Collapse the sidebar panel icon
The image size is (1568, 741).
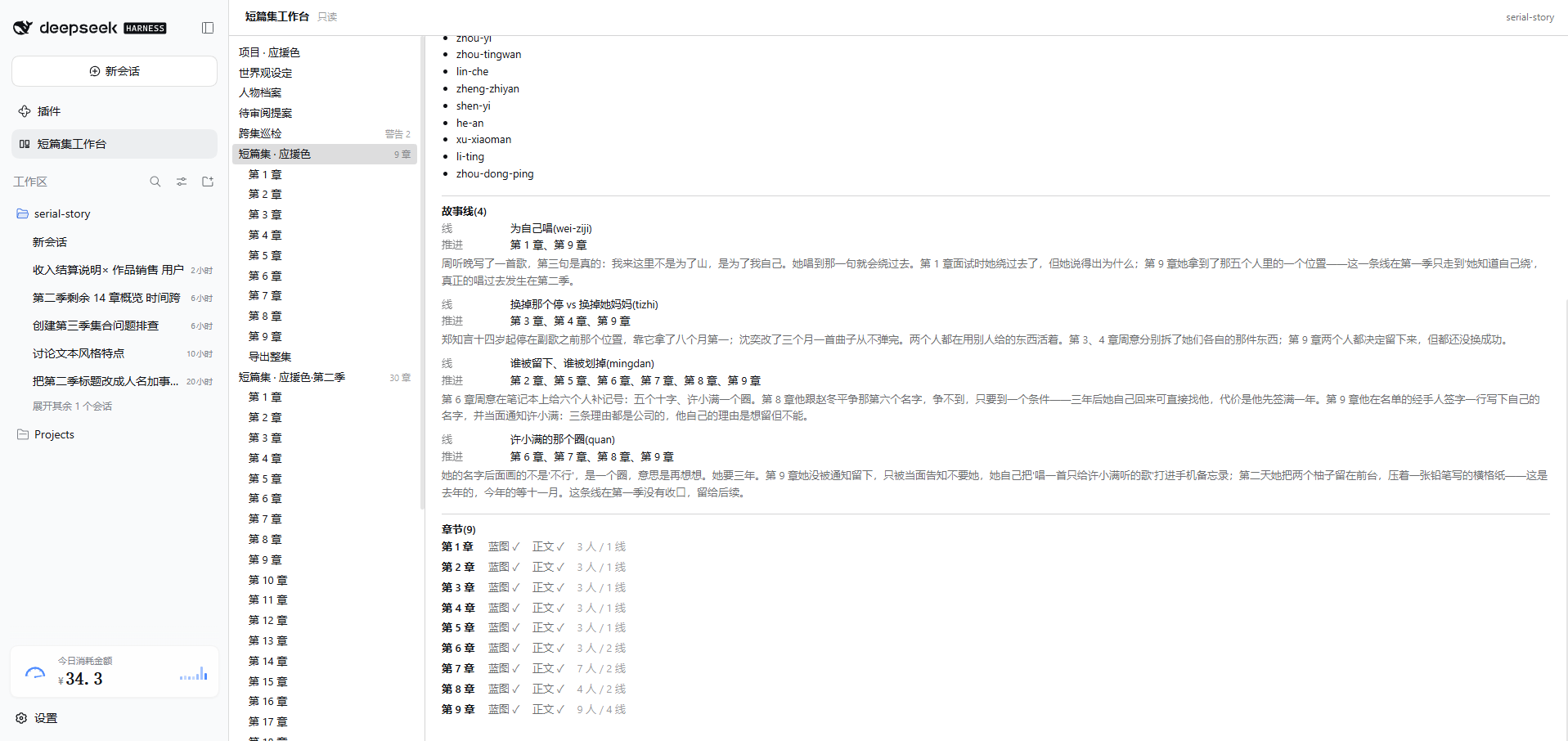(208, 28)
